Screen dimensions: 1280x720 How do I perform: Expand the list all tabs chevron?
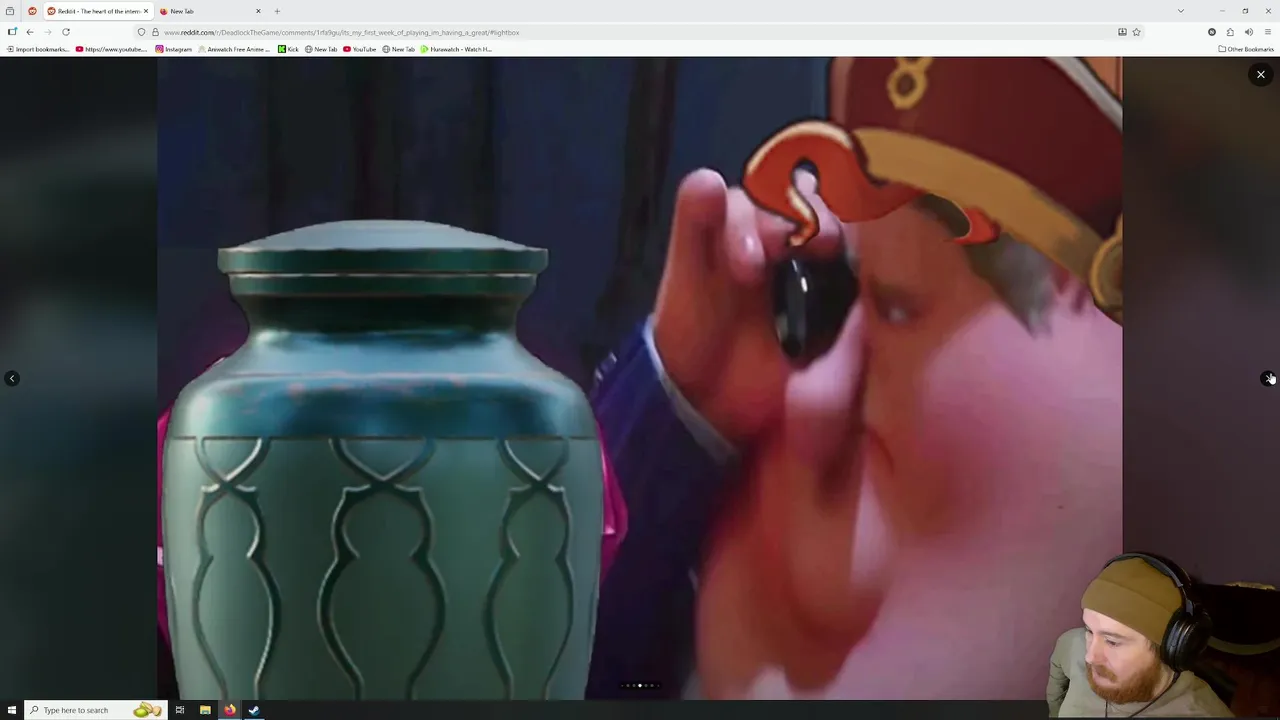1180,11
